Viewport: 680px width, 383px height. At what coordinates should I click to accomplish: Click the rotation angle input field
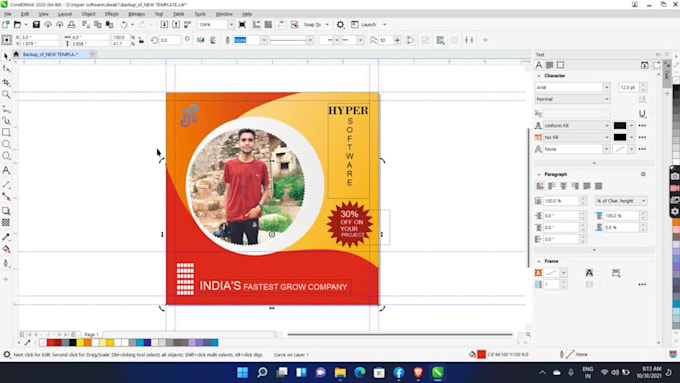tap(170, 40)
